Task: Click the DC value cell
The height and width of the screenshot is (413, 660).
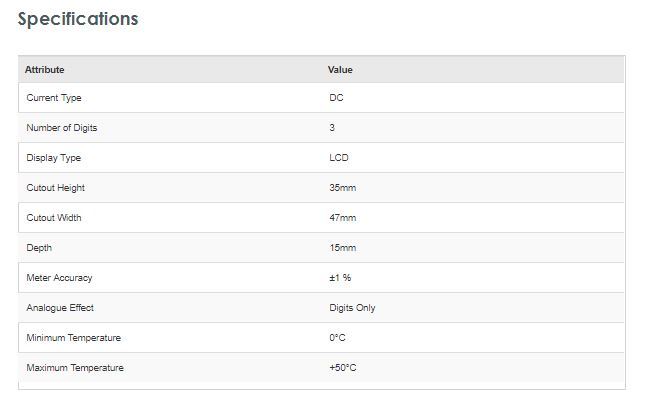Action: tap(336, 98)
